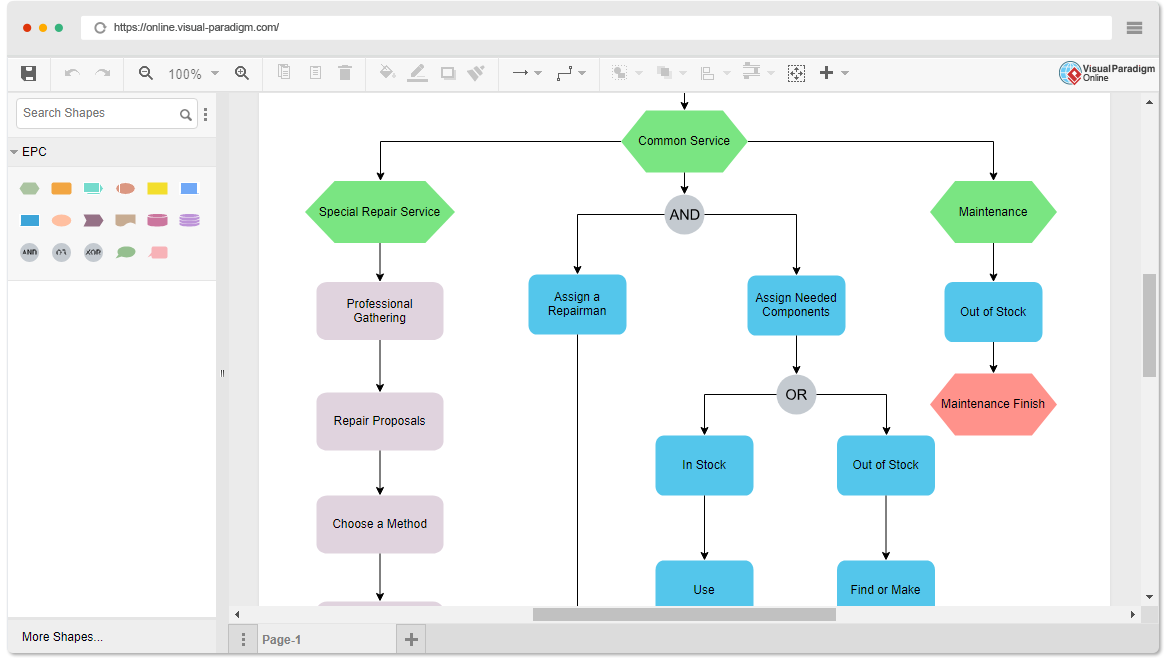The image size is (1170, 665).
Task: Pick the green hexagon Event shape
Action: tap(29, 188)
